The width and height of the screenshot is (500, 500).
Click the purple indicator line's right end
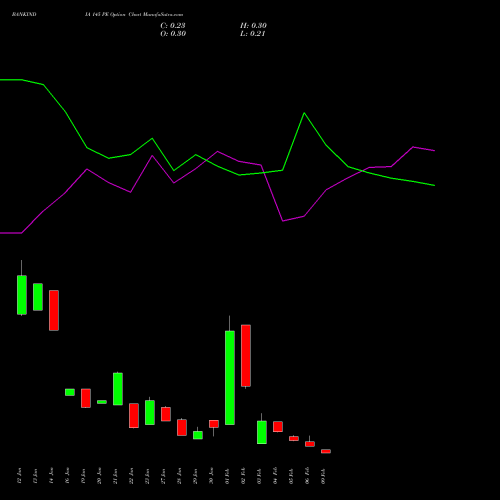pos(434,151)
